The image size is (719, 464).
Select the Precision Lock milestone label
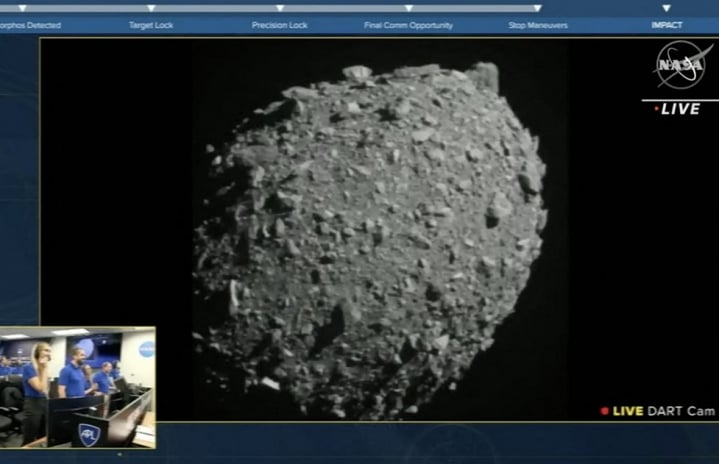point(280,25)
